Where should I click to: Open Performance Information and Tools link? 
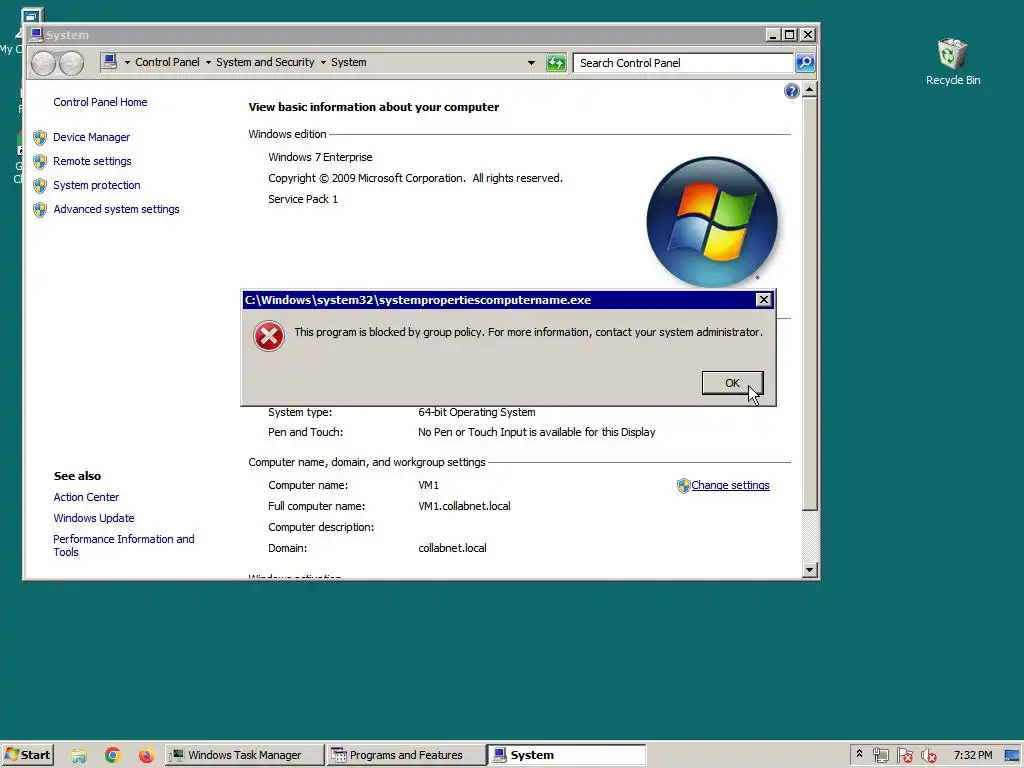[123, 546]
